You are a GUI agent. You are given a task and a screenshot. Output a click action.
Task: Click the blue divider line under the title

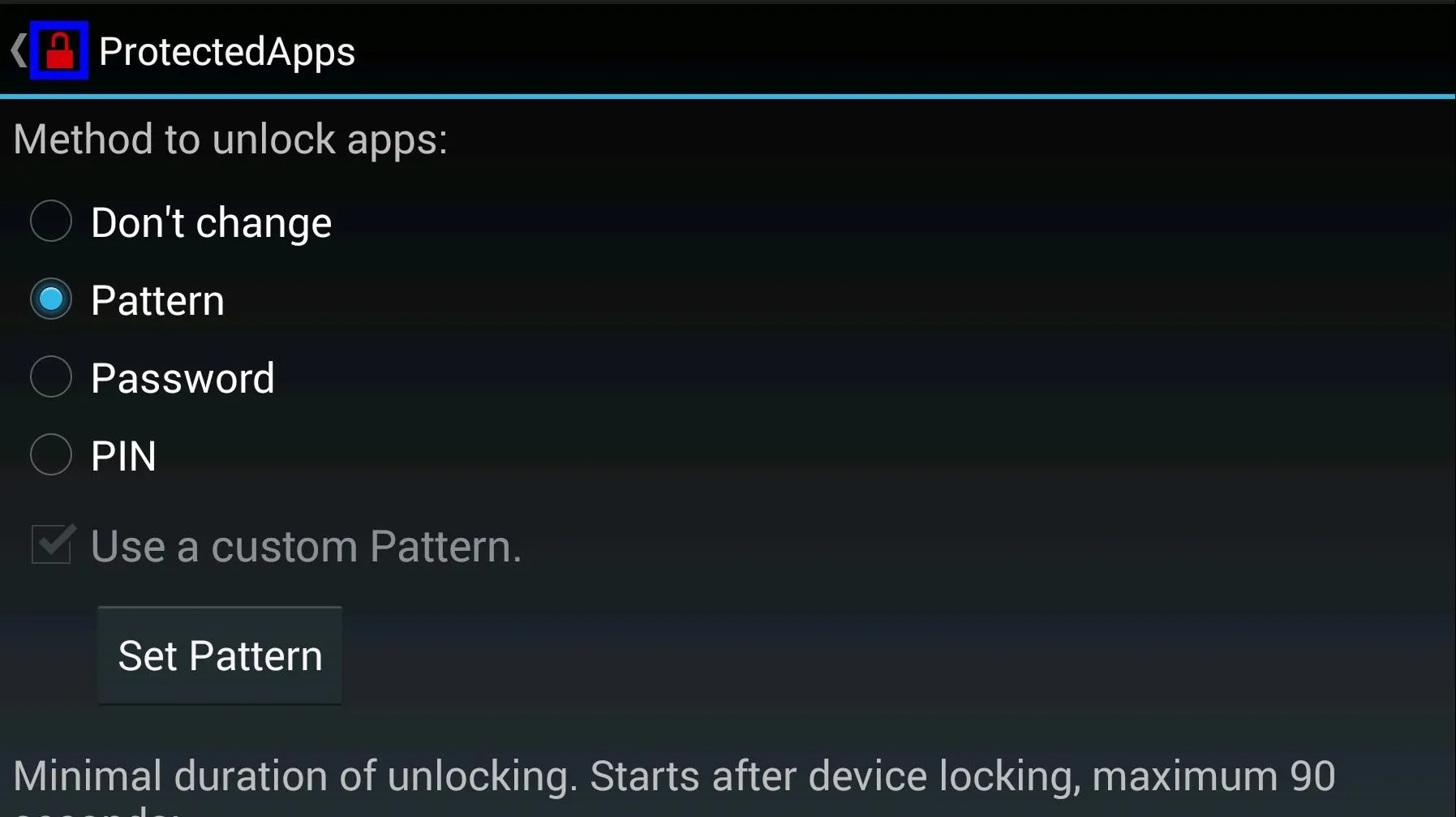pos(728,97)
